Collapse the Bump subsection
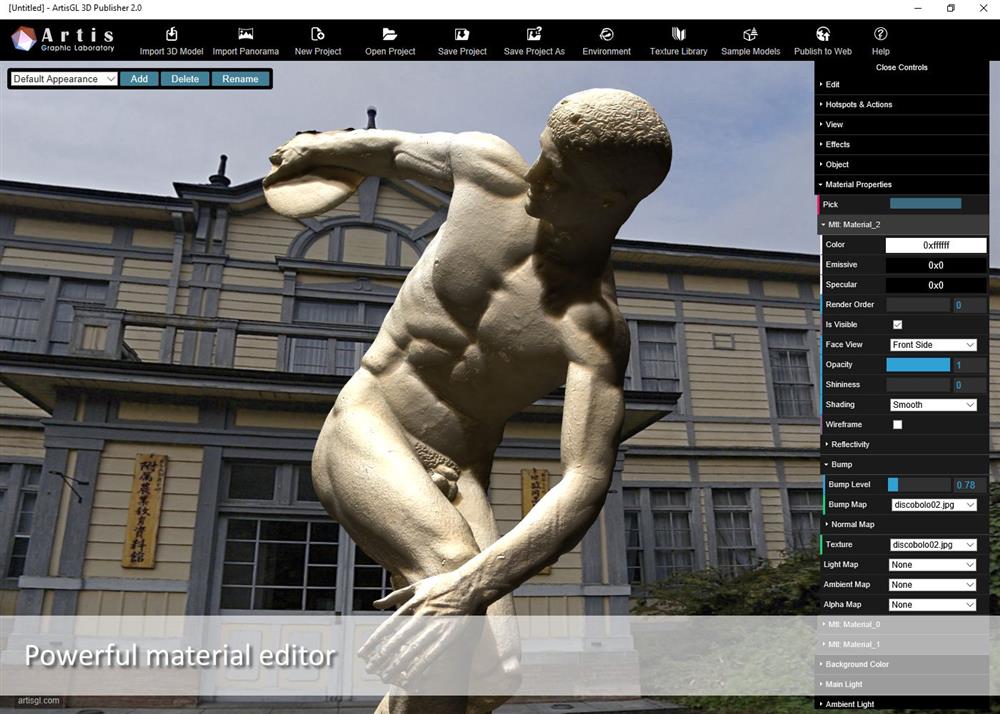1000x714 pixels. click(x=904, y=465)
